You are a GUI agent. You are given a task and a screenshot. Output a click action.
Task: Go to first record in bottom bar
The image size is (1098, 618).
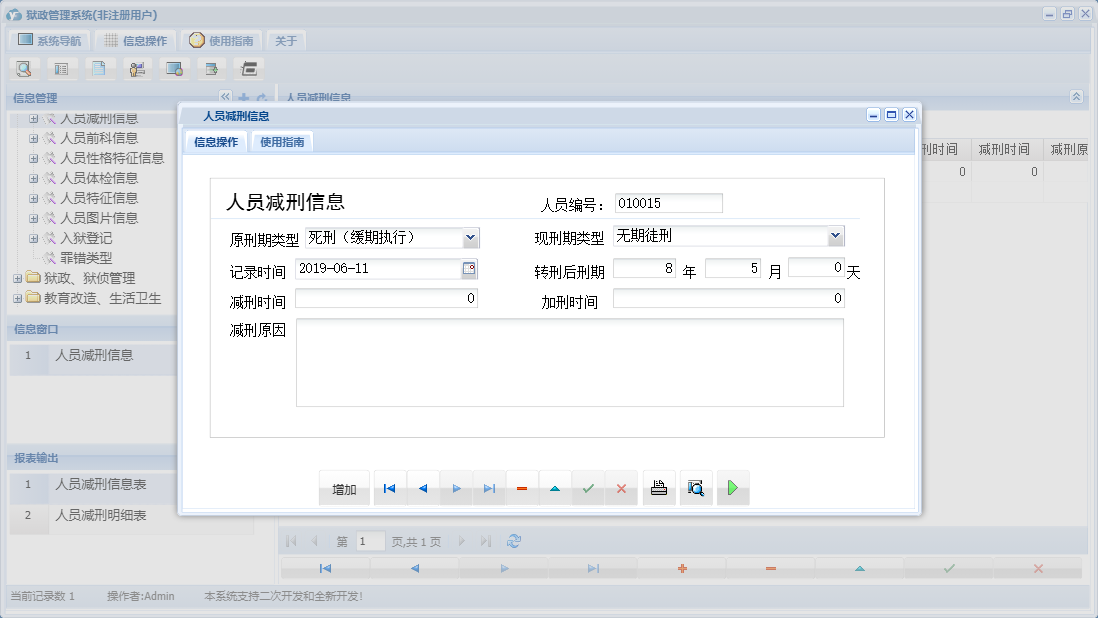pos(326,568)
